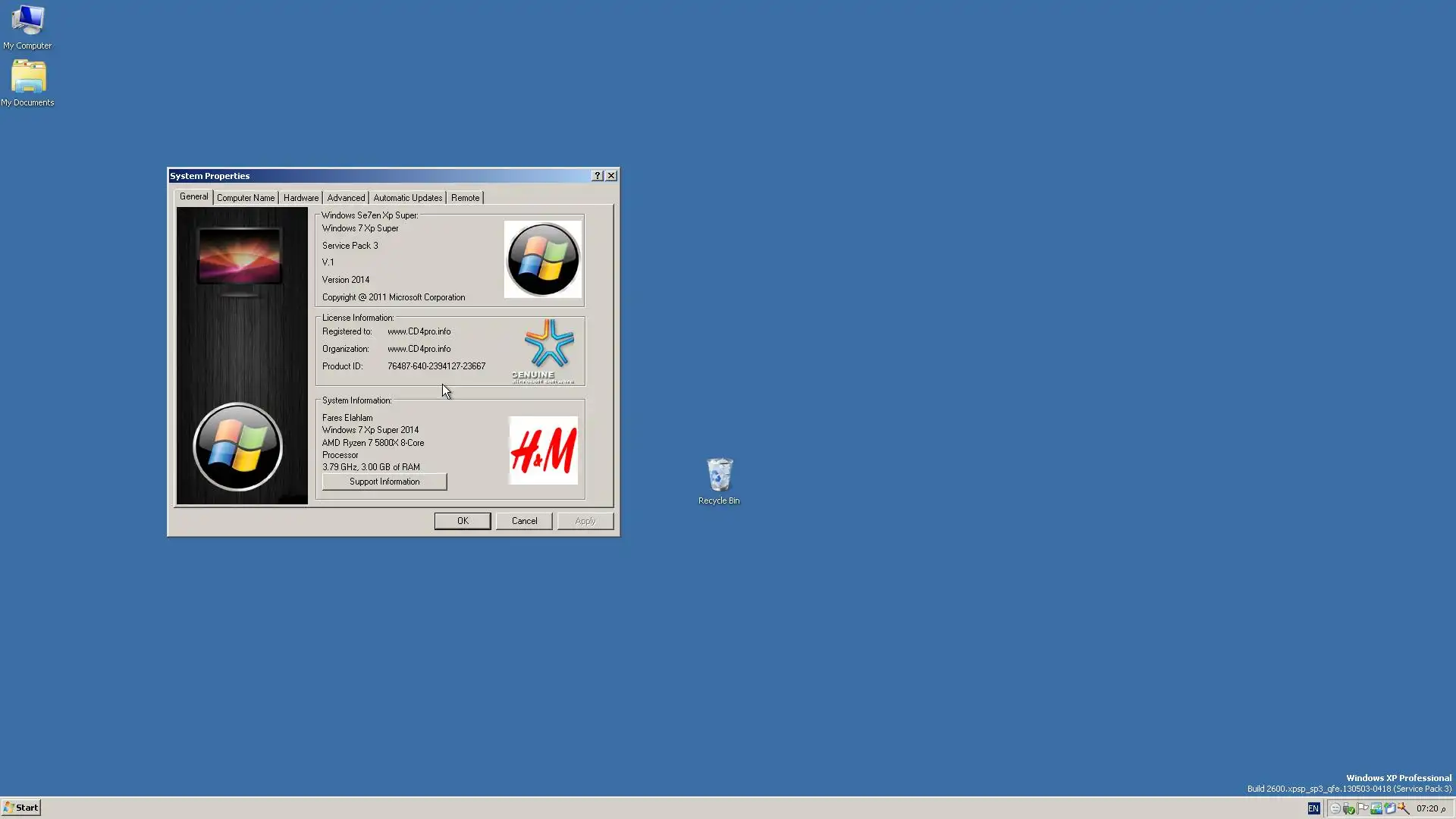Select the My Documents folder icon
This screenshot has height=819, width=1456.
point(27,82)
